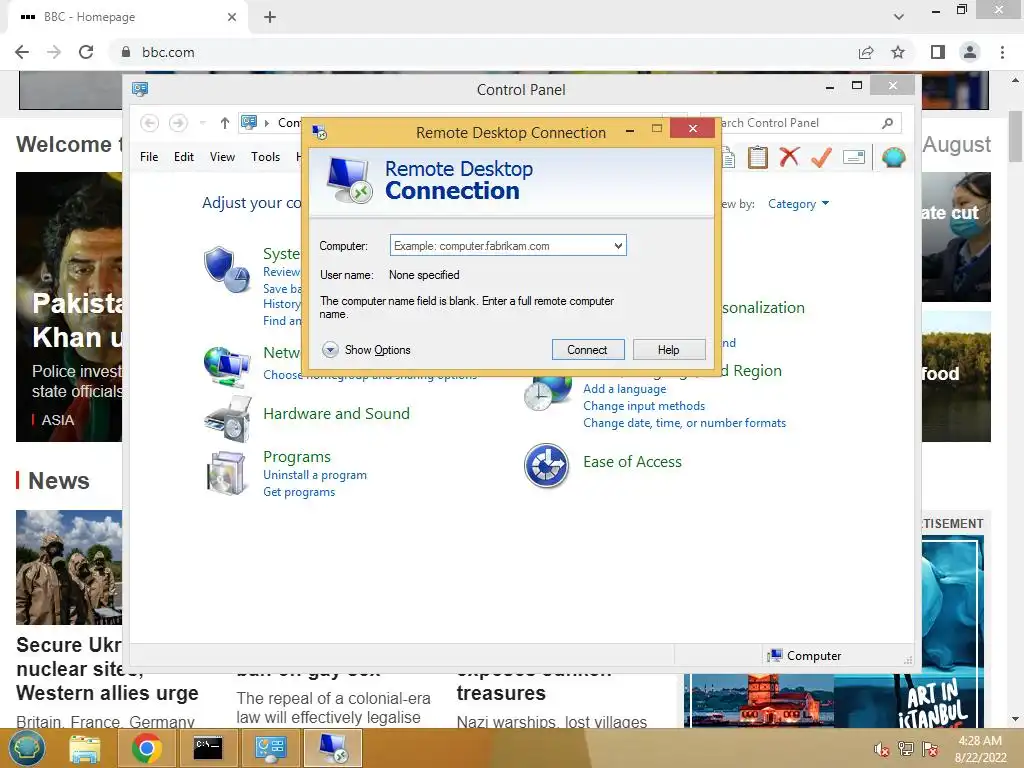
Task: Click the Action Center flag tray icon
Action: [930, 749]
